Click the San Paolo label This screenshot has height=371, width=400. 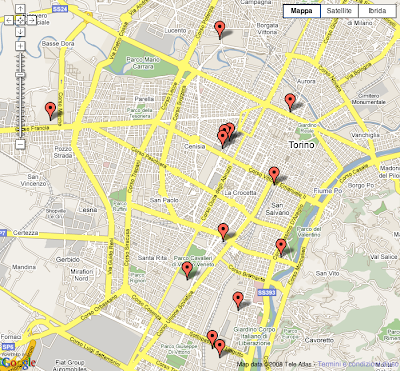tap(164, 200)
